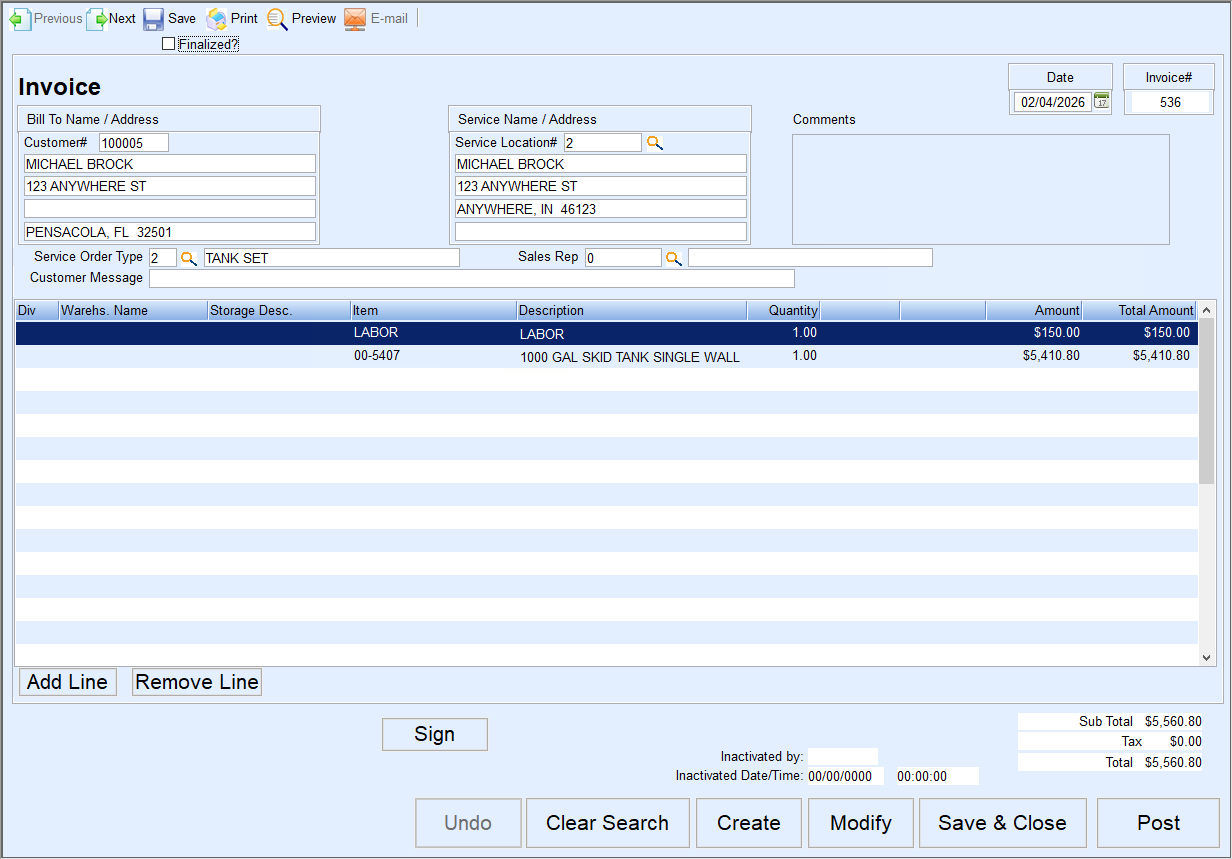
Task: Select item 00-5407 in the grid
Action: point(377,356)
